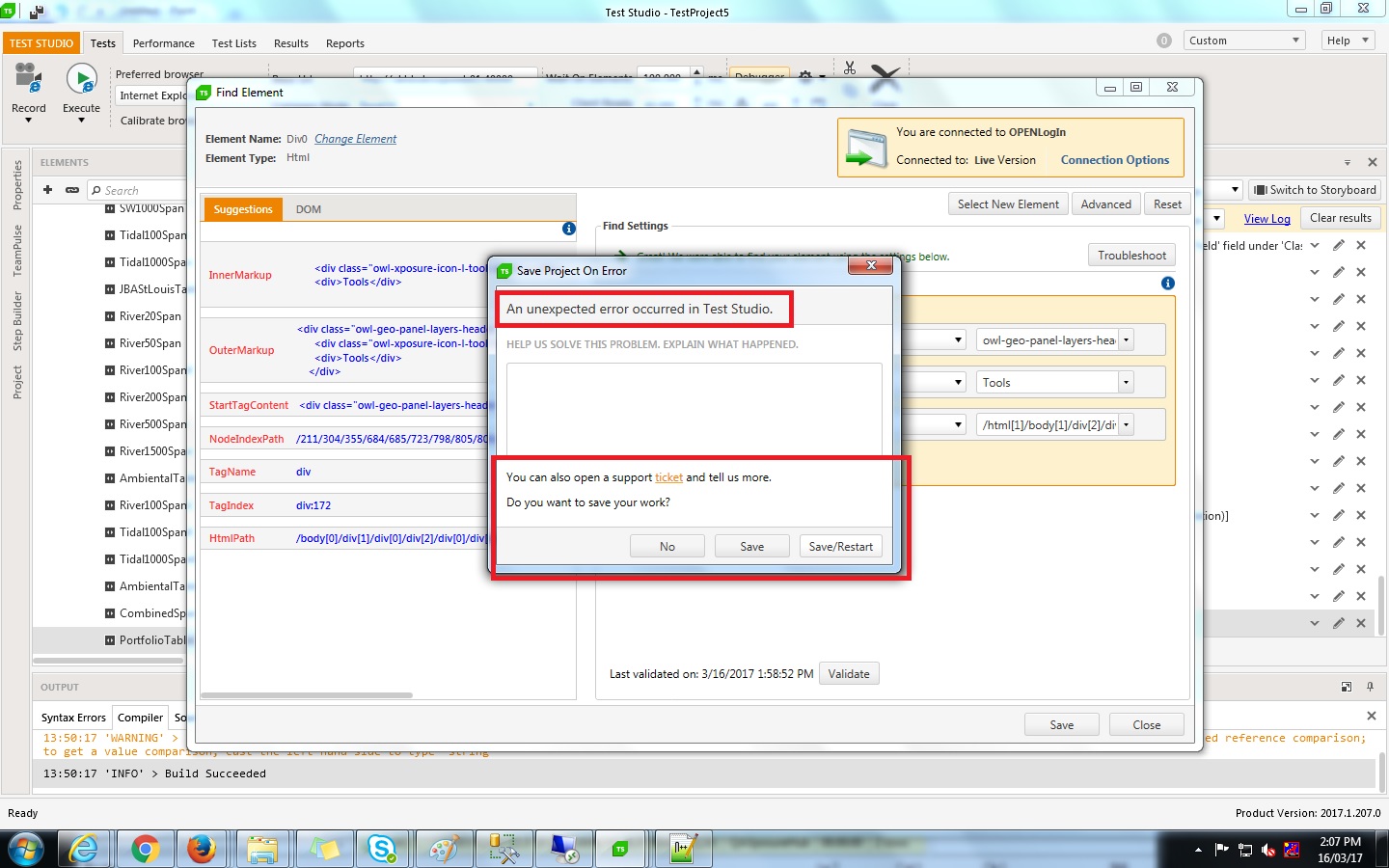Screen dimensions: 1389x868
Task: Click the Google Chrome taskbar icon
Action: [146, 849]
